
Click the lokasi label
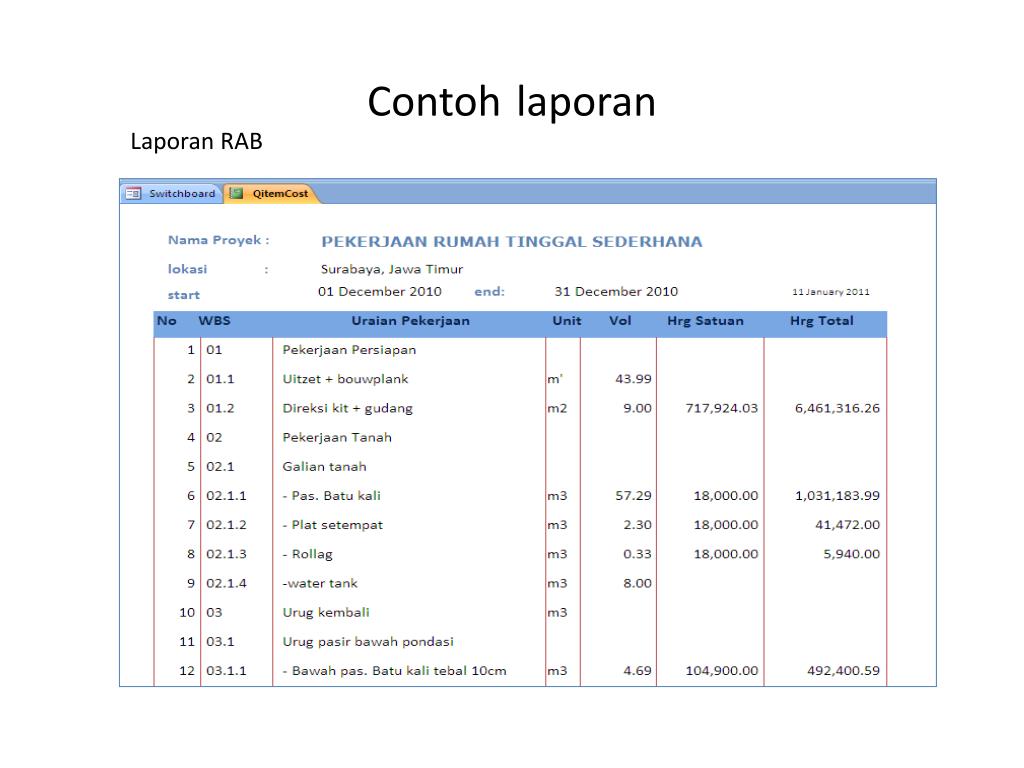coord(187,269)
